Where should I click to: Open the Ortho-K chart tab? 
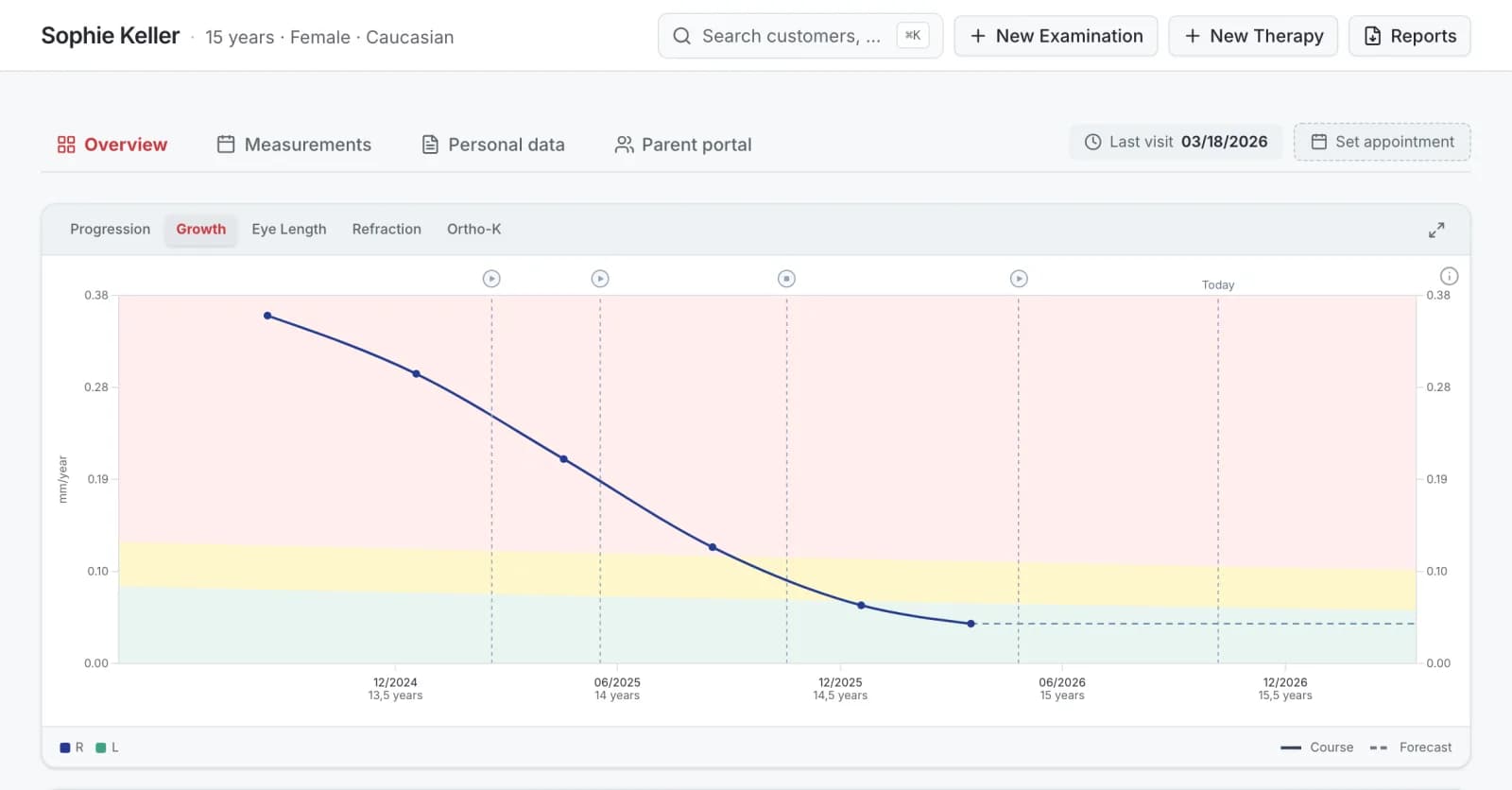coord(474,229)
